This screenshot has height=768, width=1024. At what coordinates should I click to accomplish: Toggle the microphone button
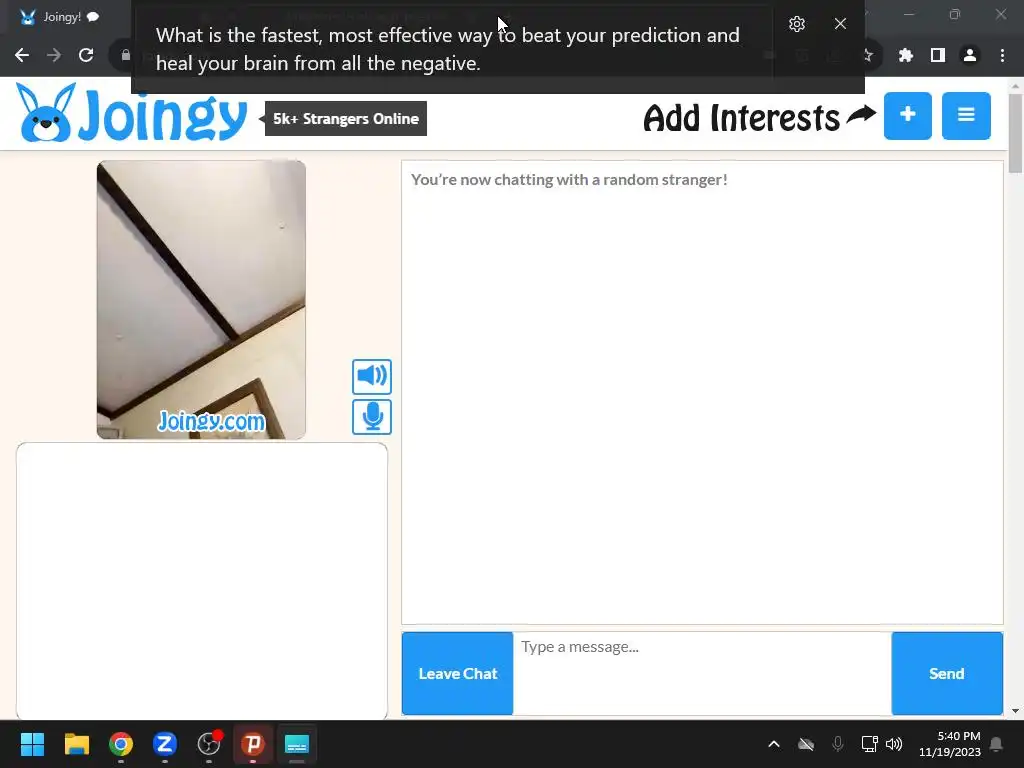[372, 417]
